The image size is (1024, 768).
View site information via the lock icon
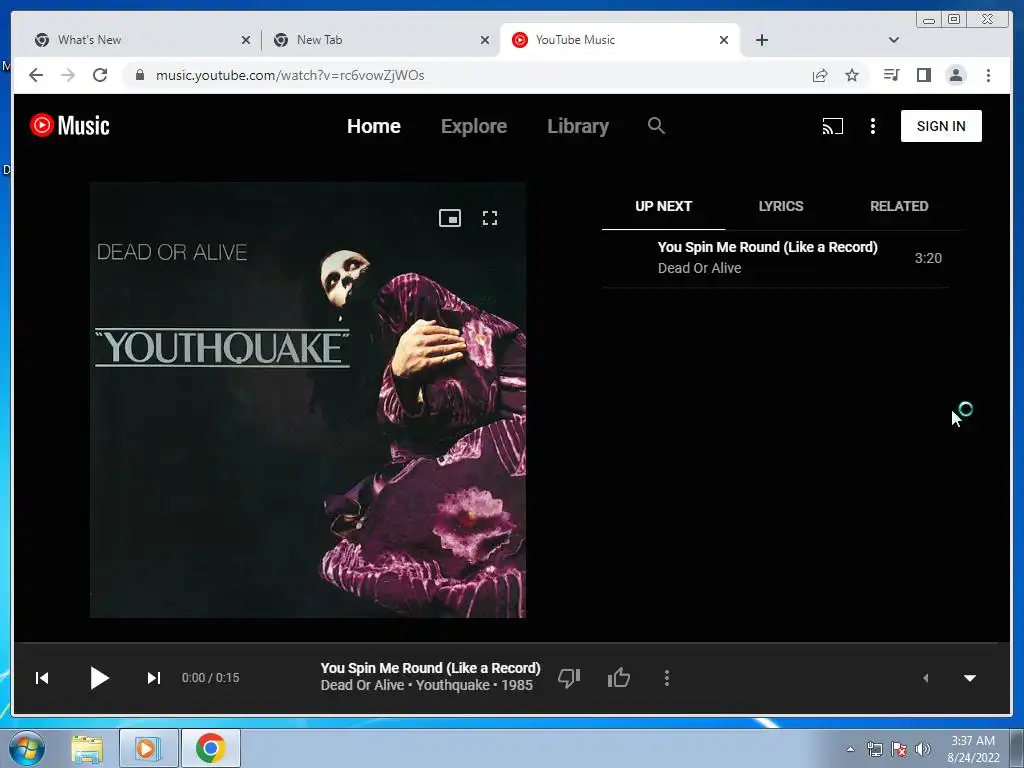click(x=140, y=75)
